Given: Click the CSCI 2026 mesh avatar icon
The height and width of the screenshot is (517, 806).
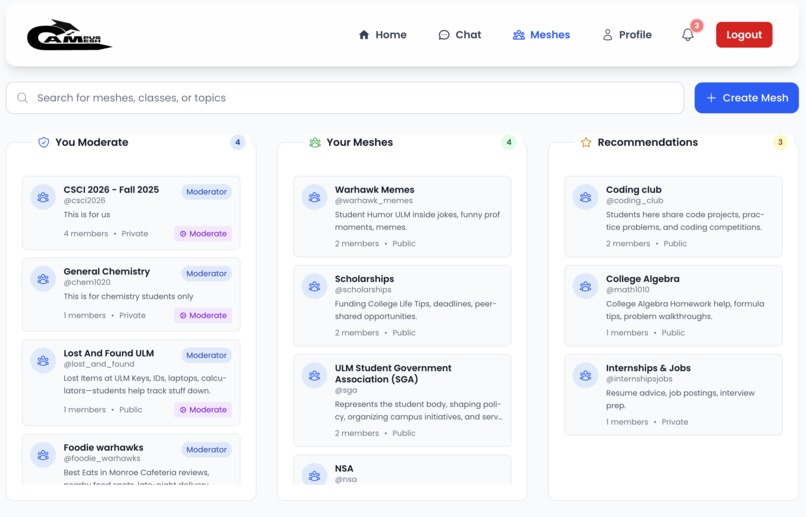Looking at the screenshot, I should [43, 197].
